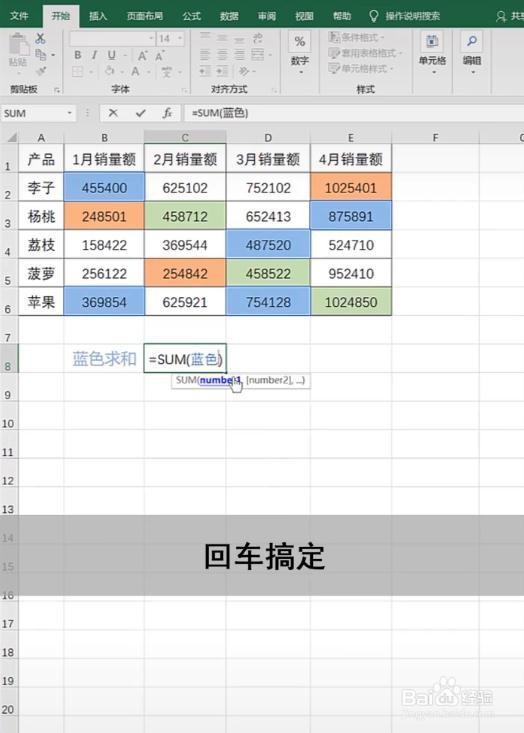
Task: Click the Middle Align icon
Action: 222,37
